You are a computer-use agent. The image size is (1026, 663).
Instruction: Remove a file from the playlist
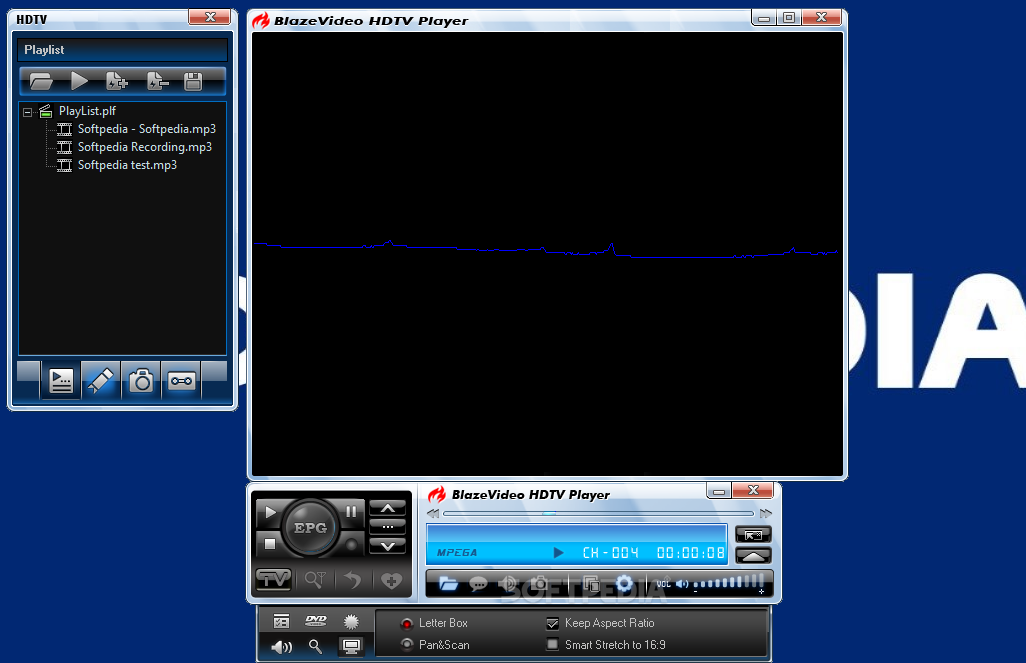pos(157,81)
